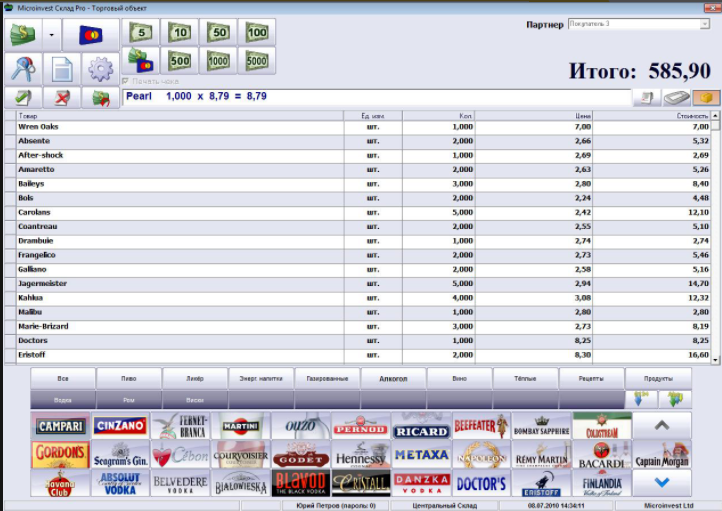Select the Jagermeister row in the list
This screenshot has width=722, height=511.
tap(180, 284)
